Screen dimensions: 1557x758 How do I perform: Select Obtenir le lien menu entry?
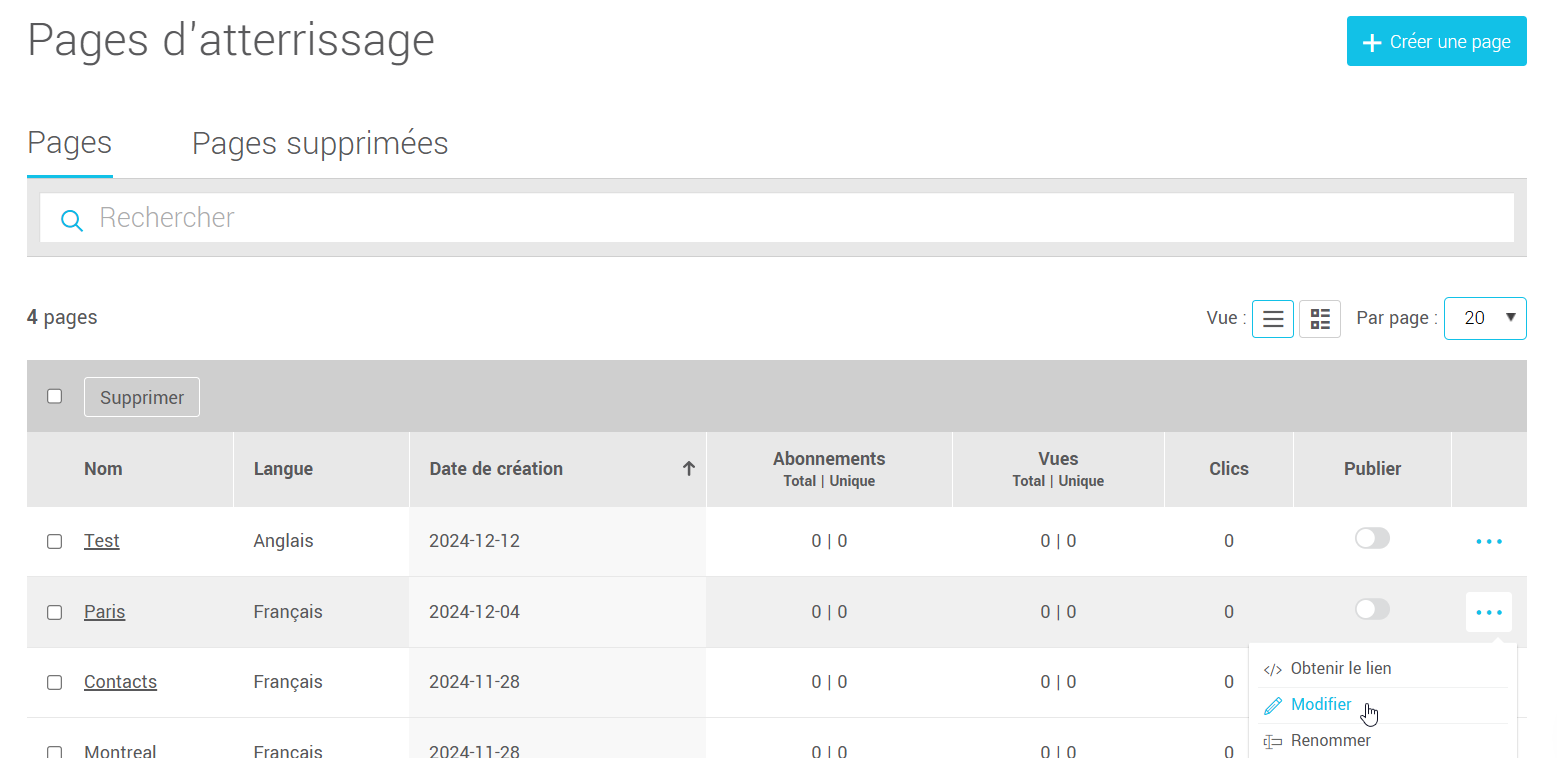pos(1340,668)
